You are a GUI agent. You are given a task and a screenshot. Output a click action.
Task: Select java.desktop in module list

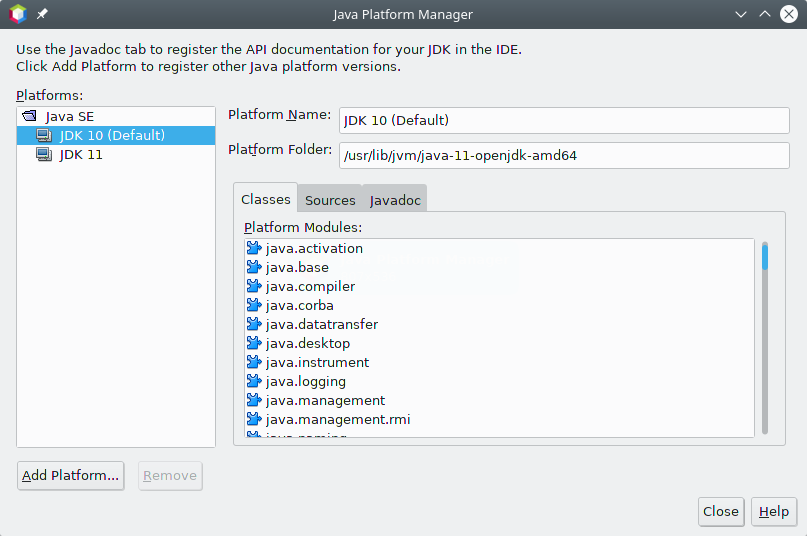499,343
